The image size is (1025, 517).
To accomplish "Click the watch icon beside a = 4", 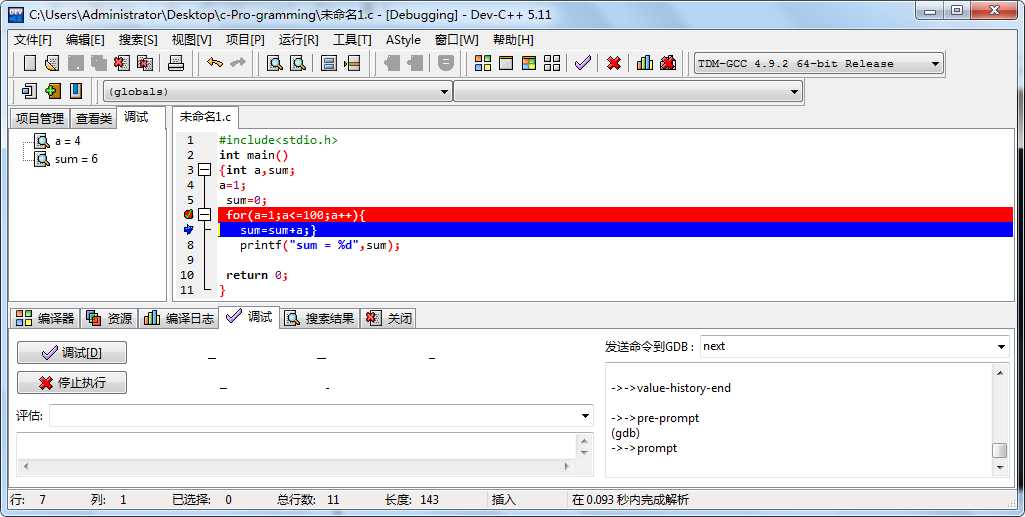I will [x=42, y=141].
